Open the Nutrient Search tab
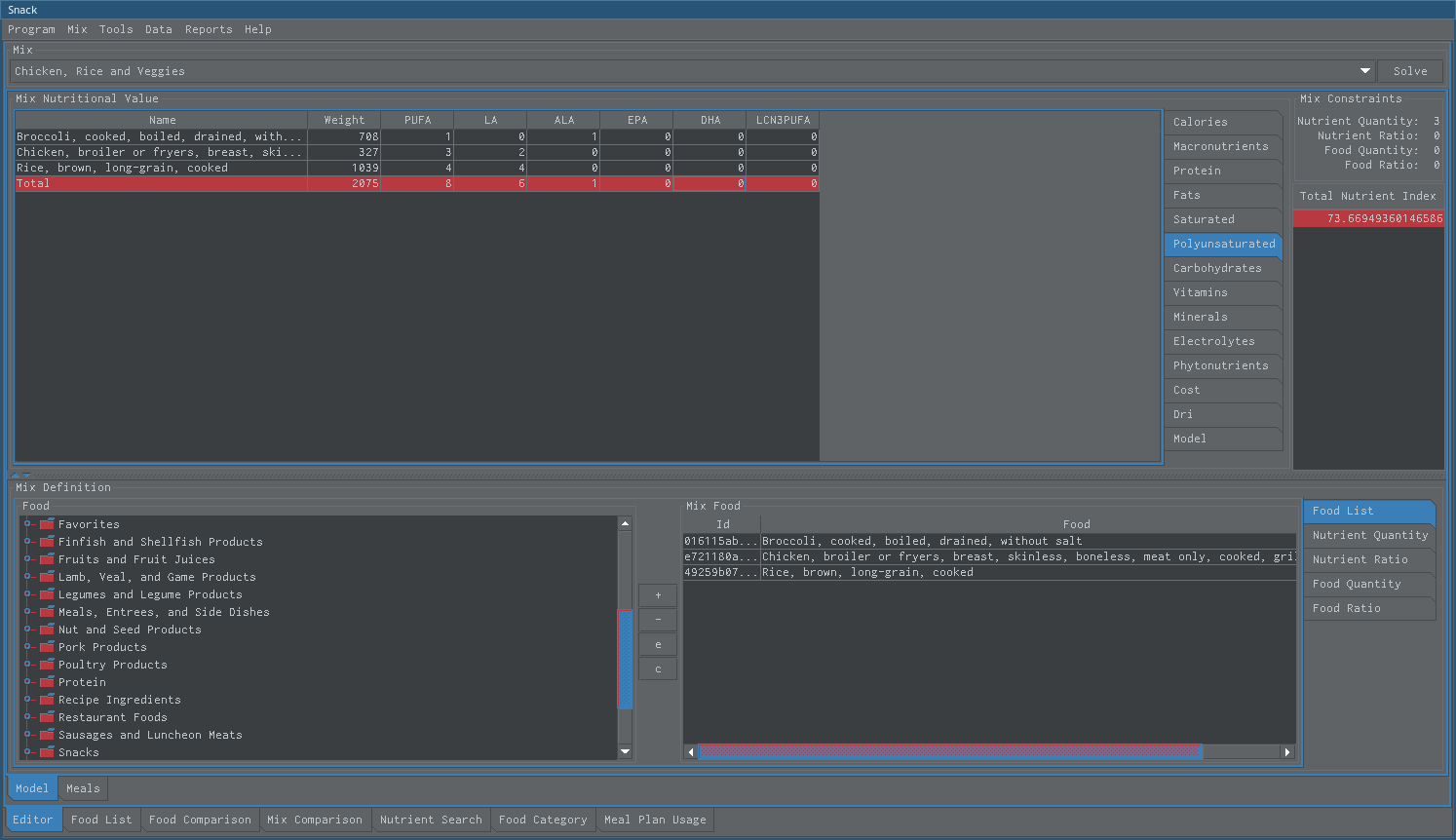This screenshot has height=840, width=1456. pyautogui.click(x=431, y=820)
